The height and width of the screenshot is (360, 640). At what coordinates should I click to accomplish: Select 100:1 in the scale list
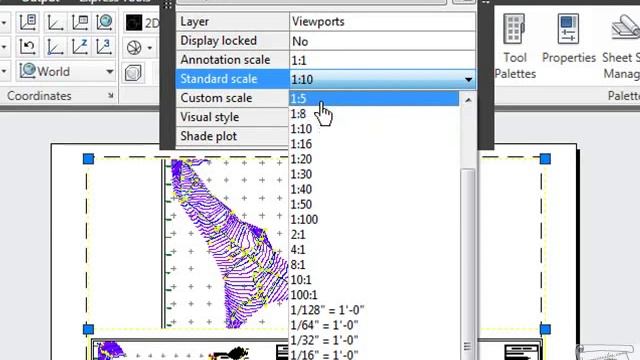click(x=374, y=295)
